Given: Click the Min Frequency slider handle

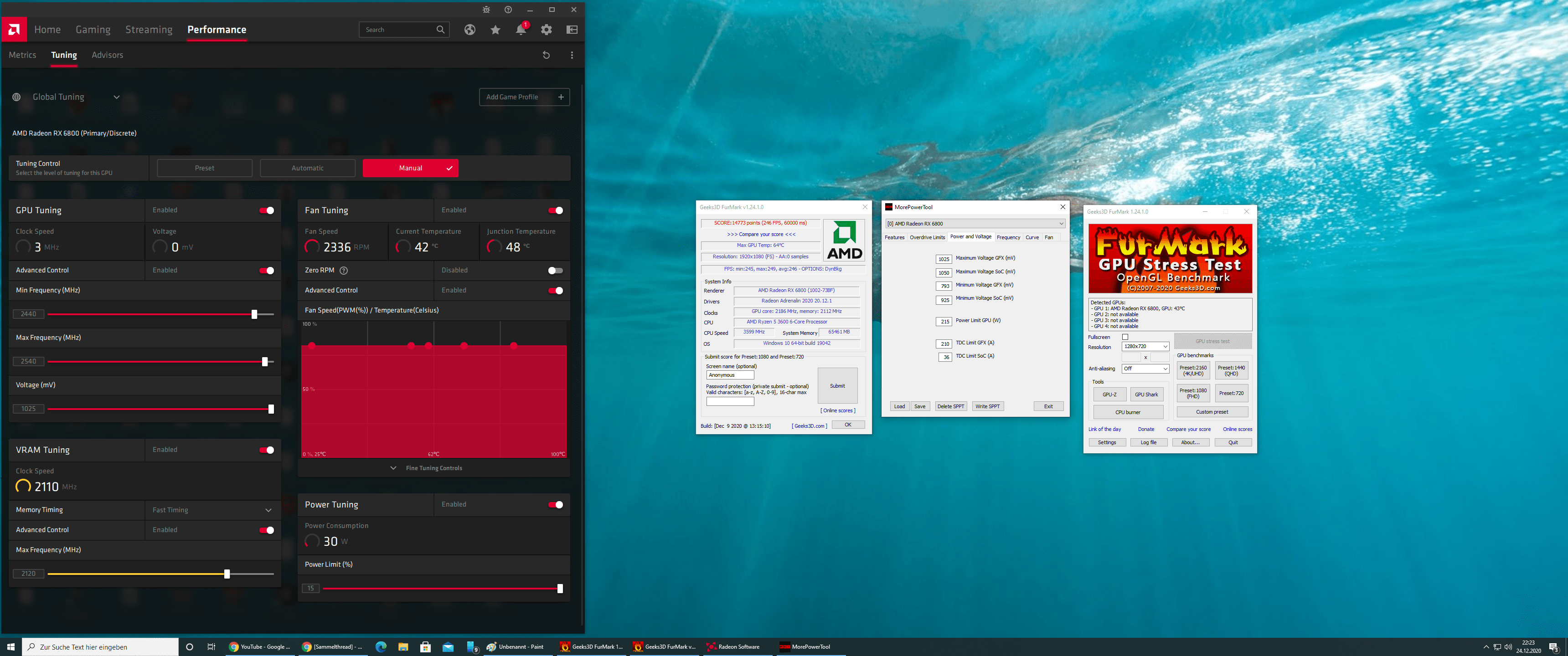Looking at the screenshot, I should pyautogui.click(x=254, y=315).
